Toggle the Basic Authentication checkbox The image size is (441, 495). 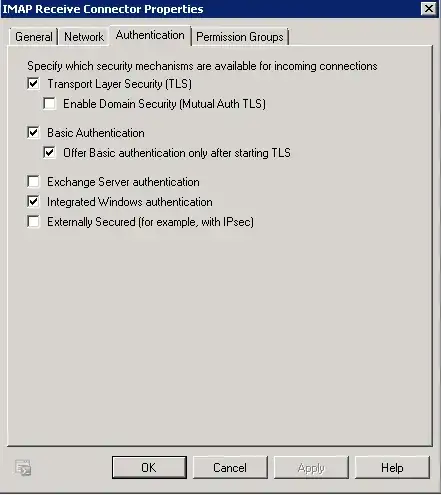[33, 133]
